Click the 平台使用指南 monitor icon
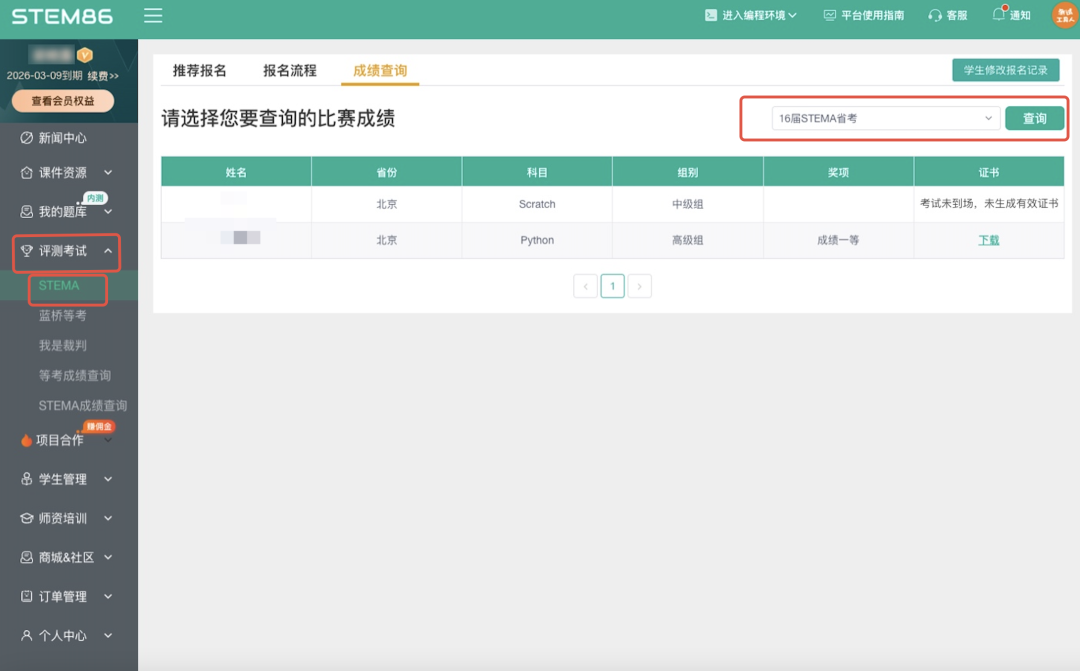 tap(829, 15)
